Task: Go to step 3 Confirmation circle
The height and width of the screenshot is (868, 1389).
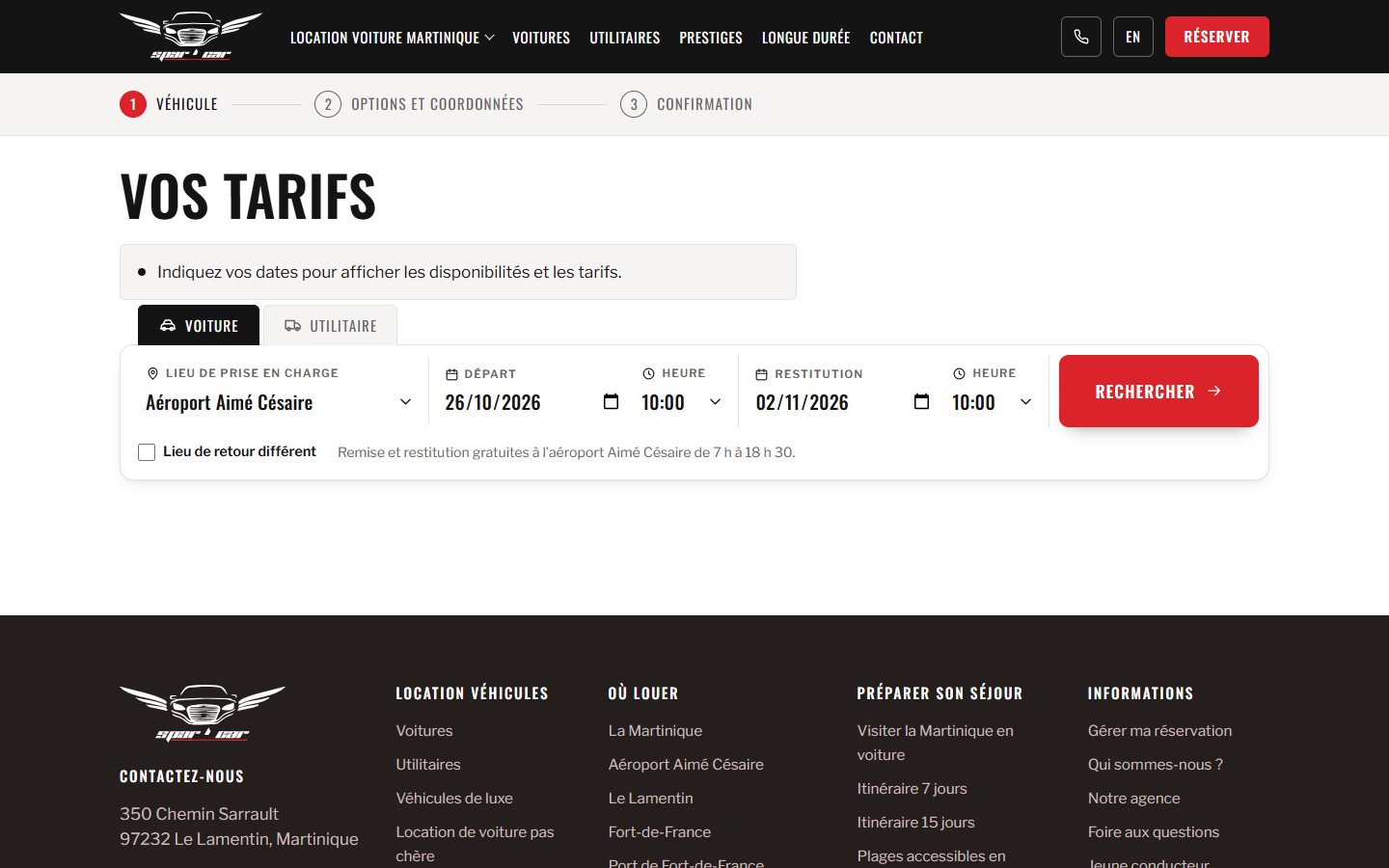Action: [634, 104]
